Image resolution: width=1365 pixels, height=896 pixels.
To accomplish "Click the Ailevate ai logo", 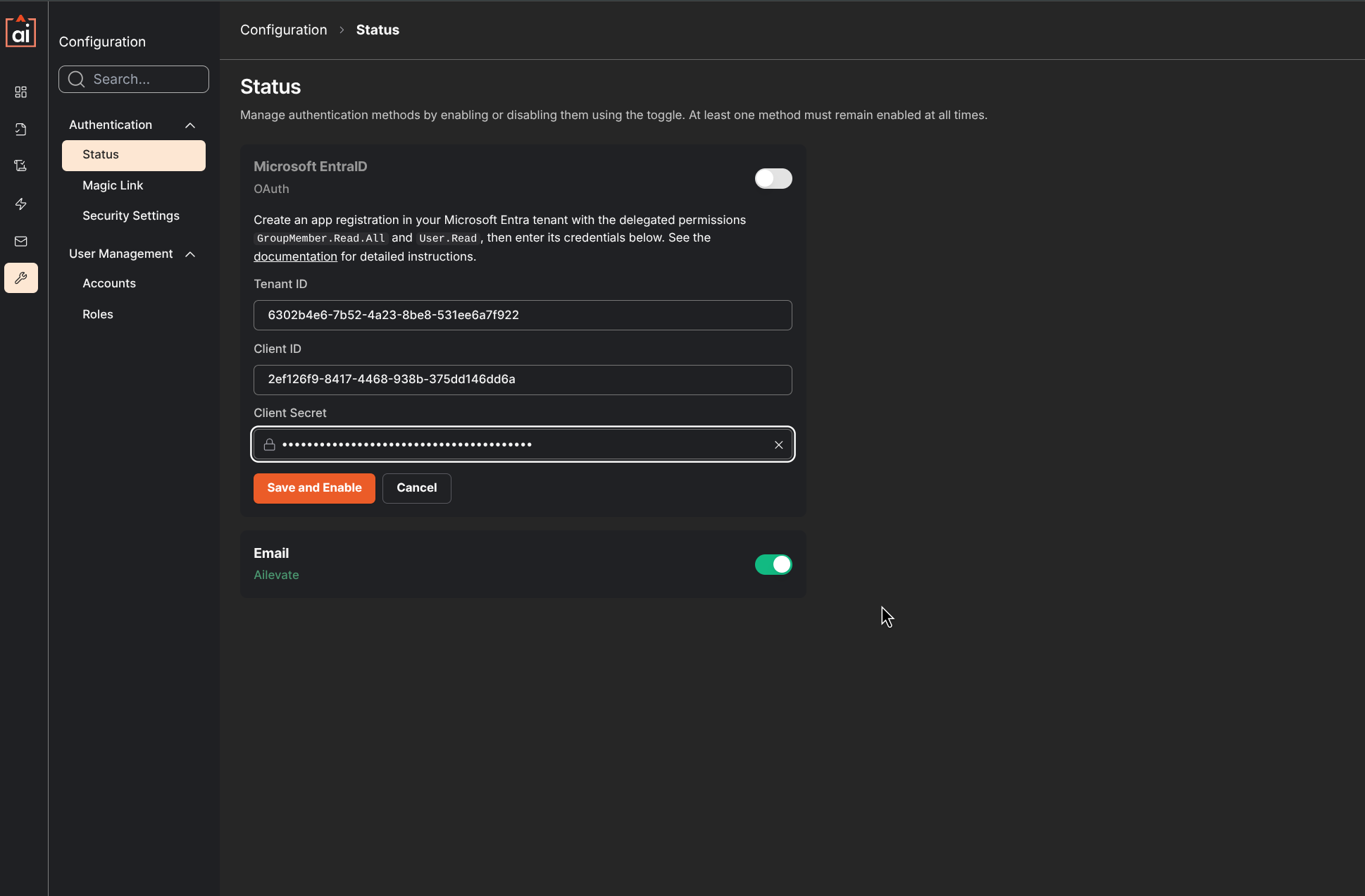I will 21,31.
